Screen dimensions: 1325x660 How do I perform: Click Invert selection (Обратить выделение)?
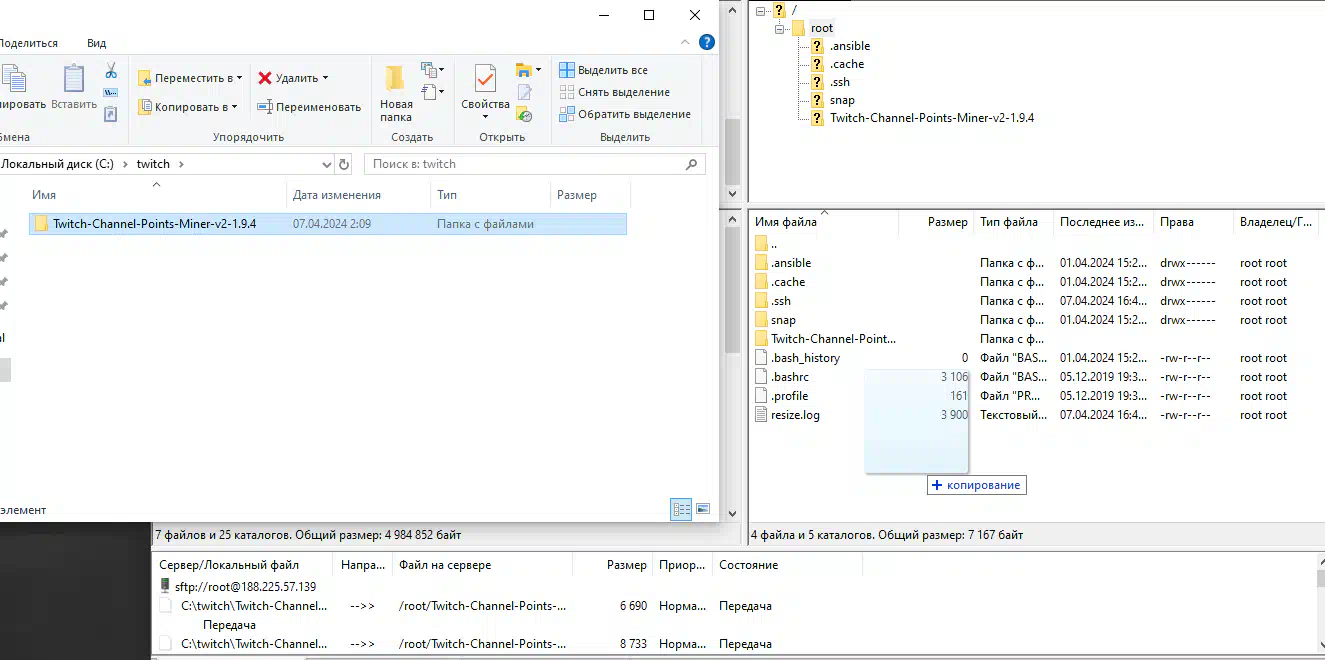point(625,114)
